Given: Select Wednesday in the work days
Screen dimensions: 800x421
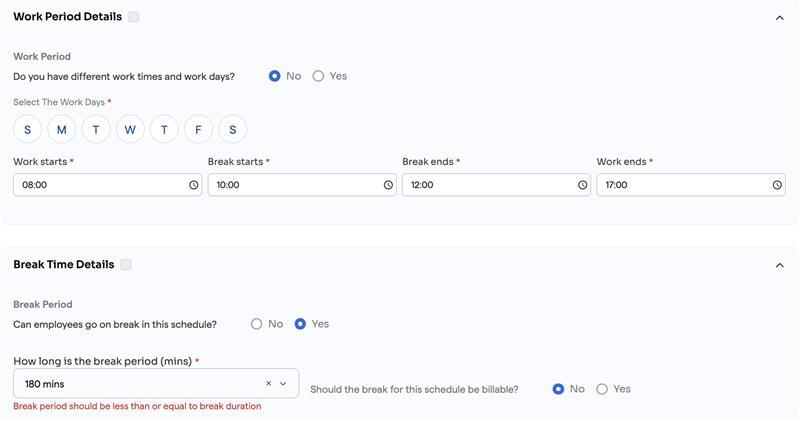Looking at the screenshot, I should click(130, 129).
